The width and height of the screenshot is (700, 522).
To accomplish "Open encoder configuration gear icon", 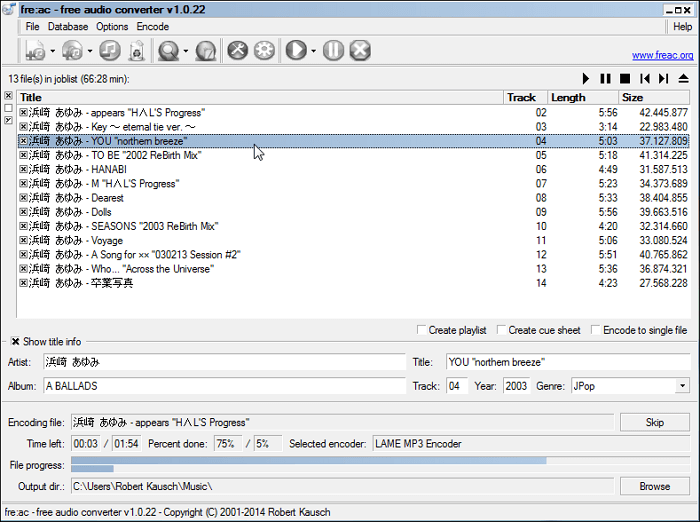I will pos(264,50).
